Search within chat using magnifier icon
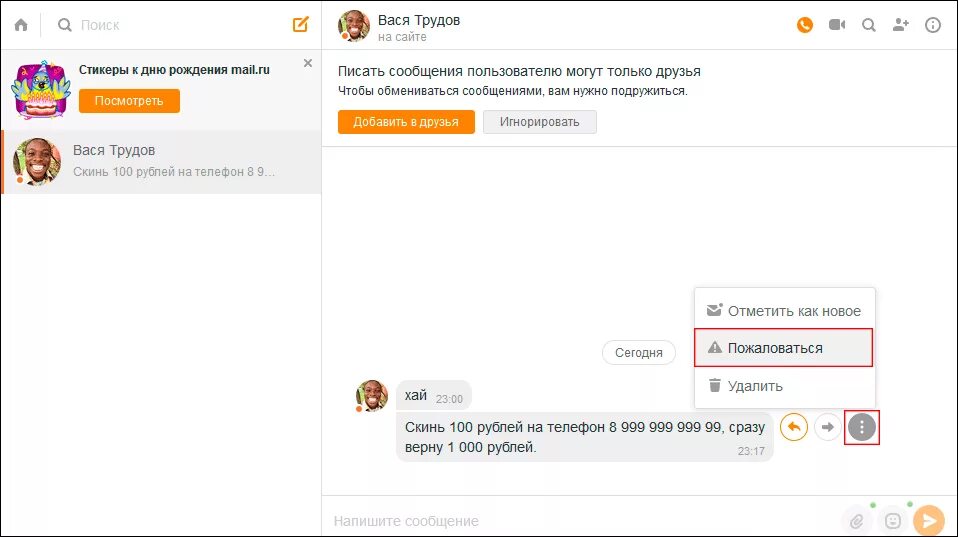Image resolution: width=958 pixels, height=537 pixels. coord(869,25)
